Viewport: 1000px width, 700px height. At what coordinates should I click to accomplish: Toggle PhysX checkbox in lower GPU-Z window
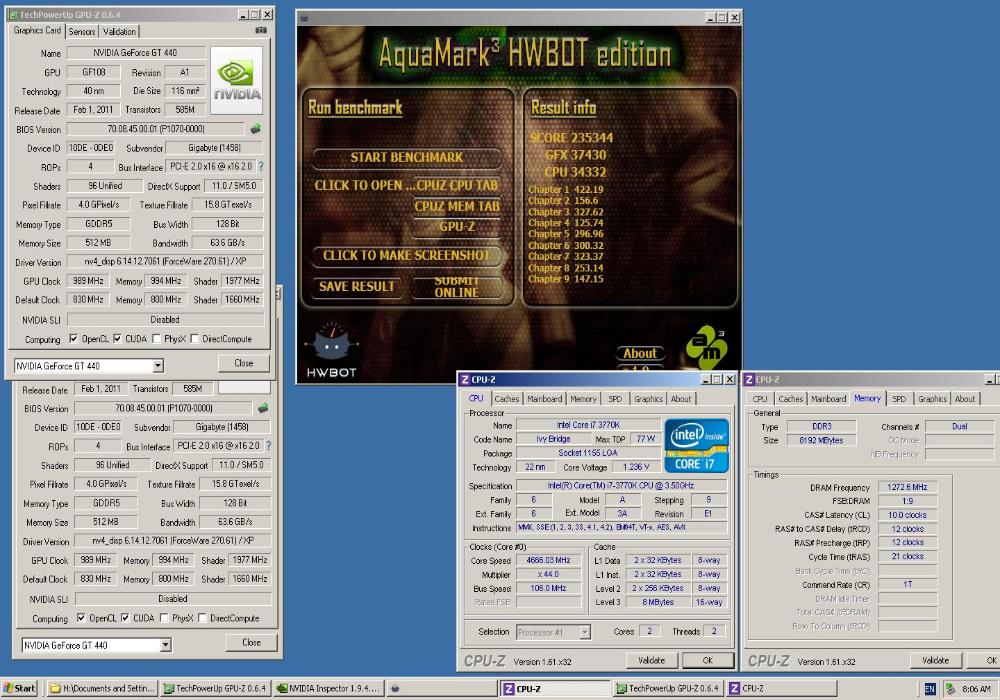[164, 618]
